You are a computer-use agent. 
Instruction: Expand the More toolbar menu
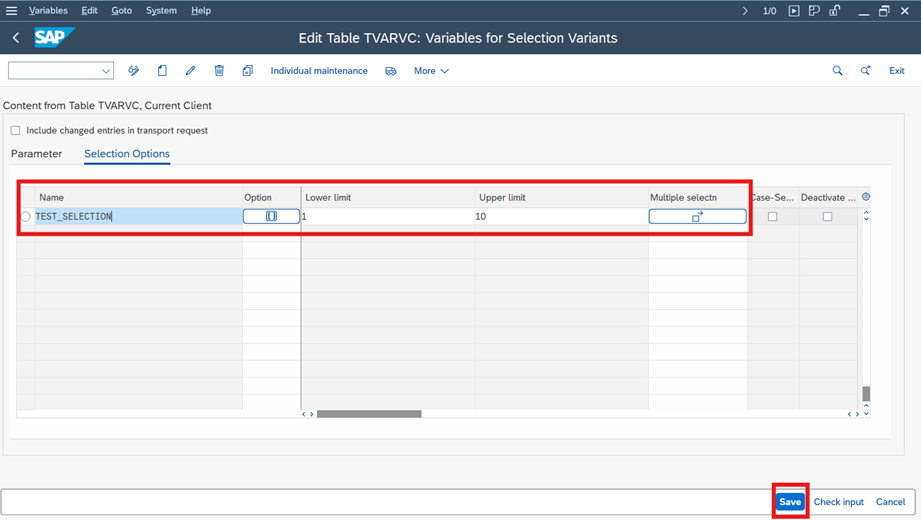pos(431,71)
